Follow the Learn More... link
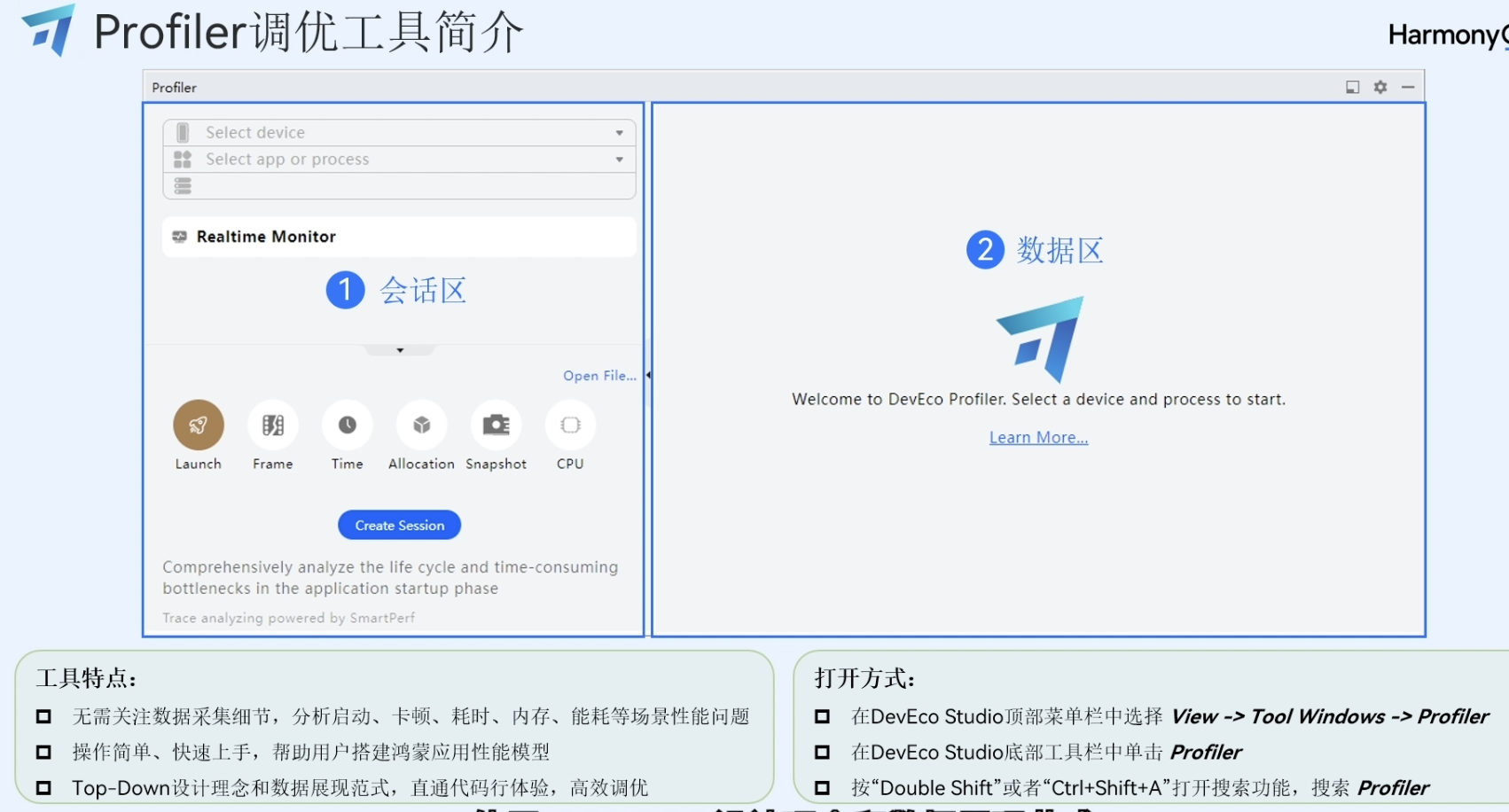The height and width of the screenshot is (812, 1509). tap(1038, 437)
